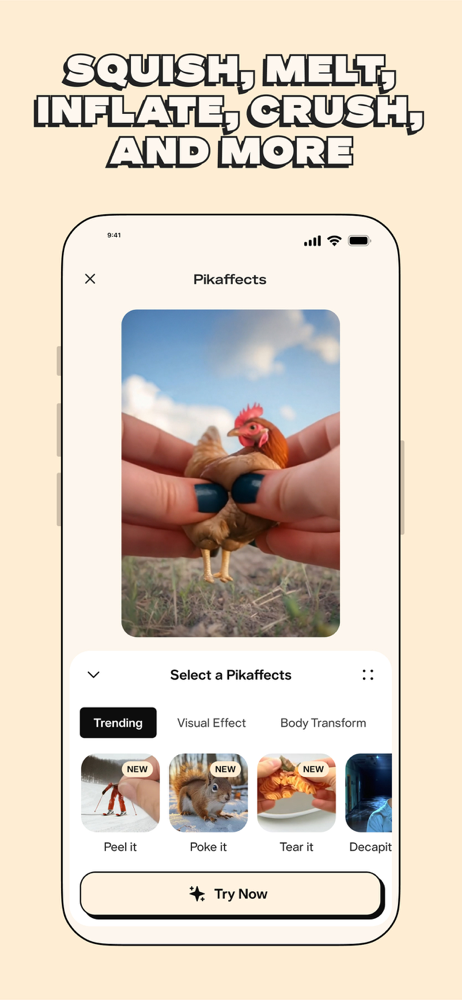Close the Pikaffects screen with X icon
This screenshot has height=1000, width=462.
point(90,279)
